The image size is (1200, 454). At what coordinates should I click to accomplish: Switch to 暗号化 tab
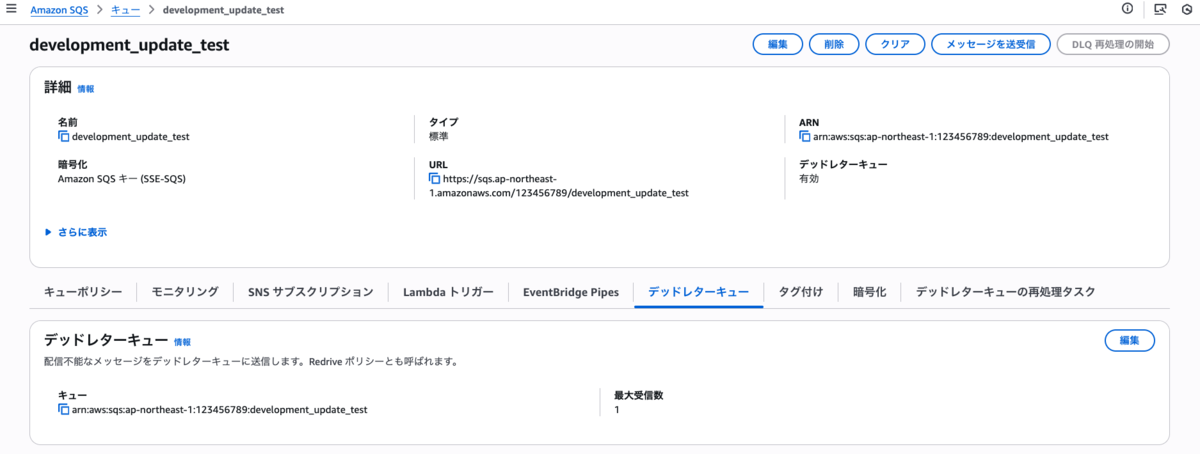(x=870, y=292)
